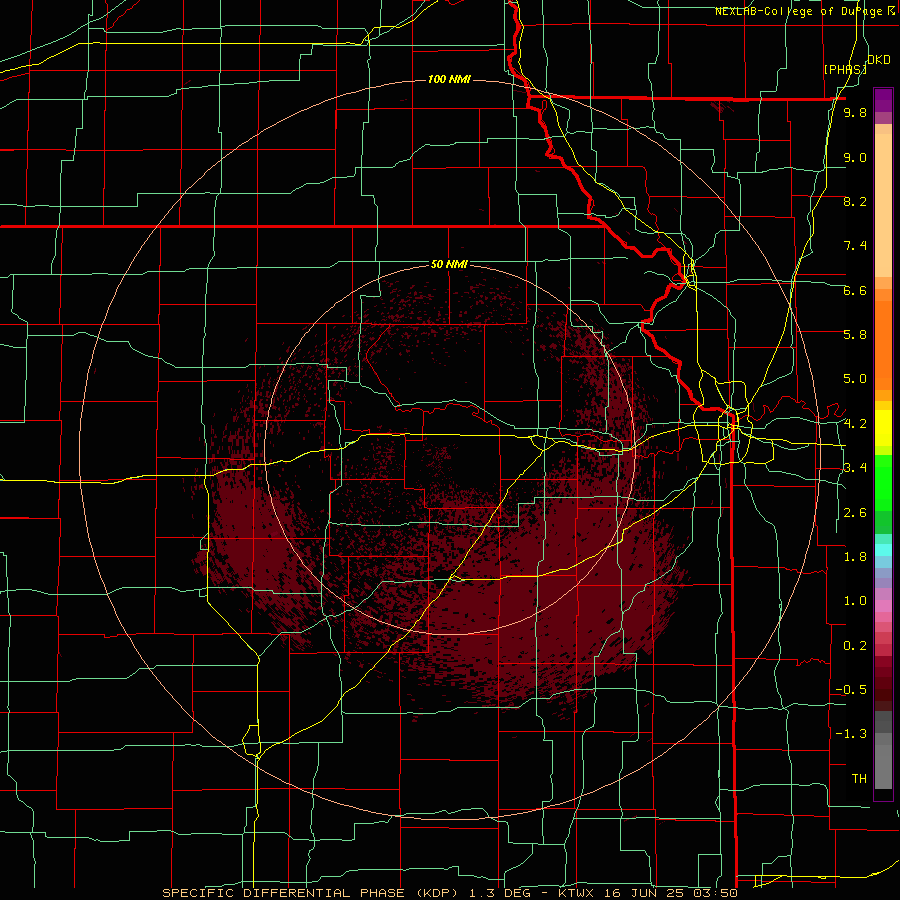Click the -0.5 value on the color scale
Viewport: 900px width, 900px height.
(851, 690)
